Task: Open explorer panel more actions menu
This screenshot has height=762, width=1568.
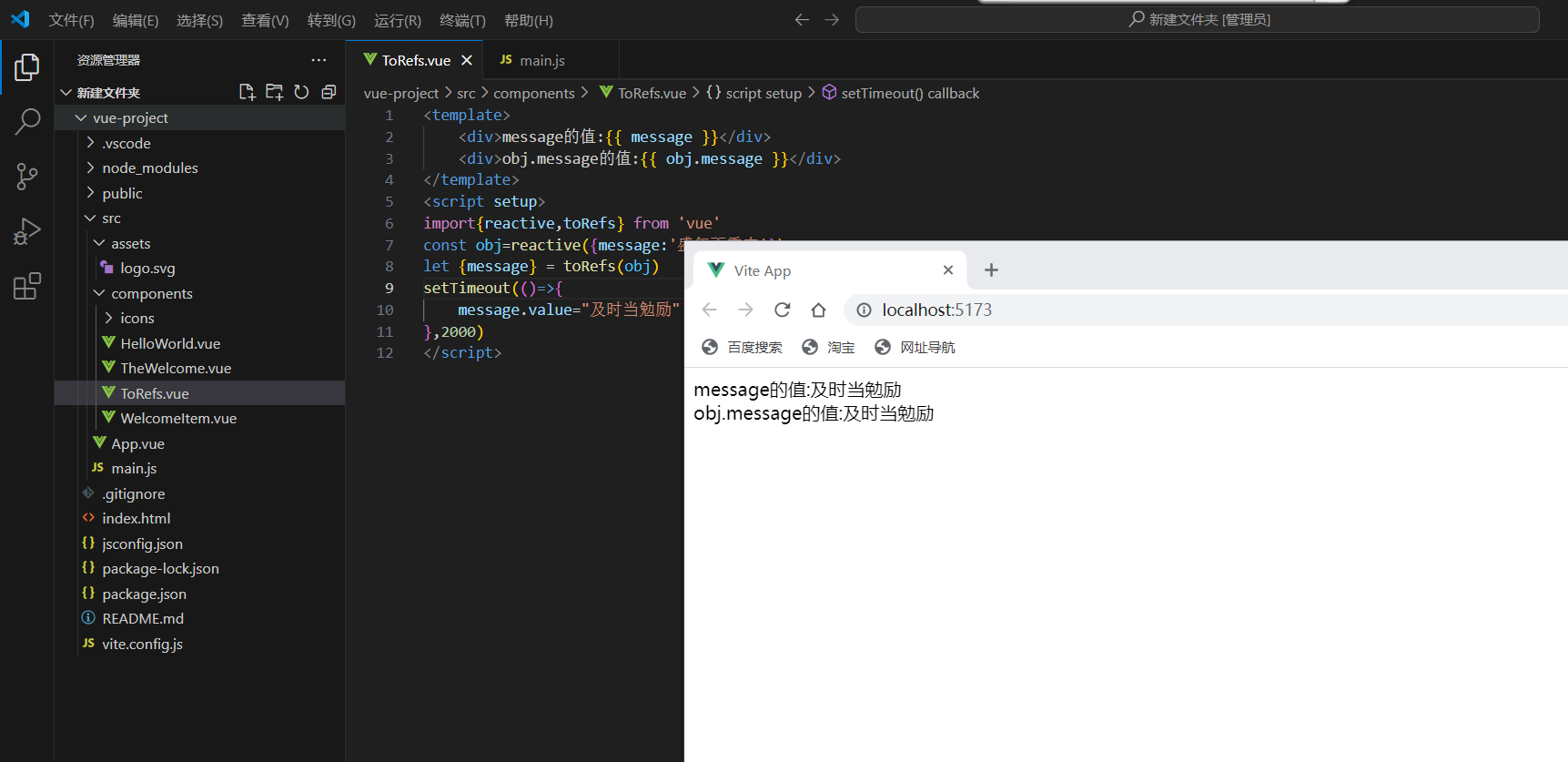Action: [319, 60]
